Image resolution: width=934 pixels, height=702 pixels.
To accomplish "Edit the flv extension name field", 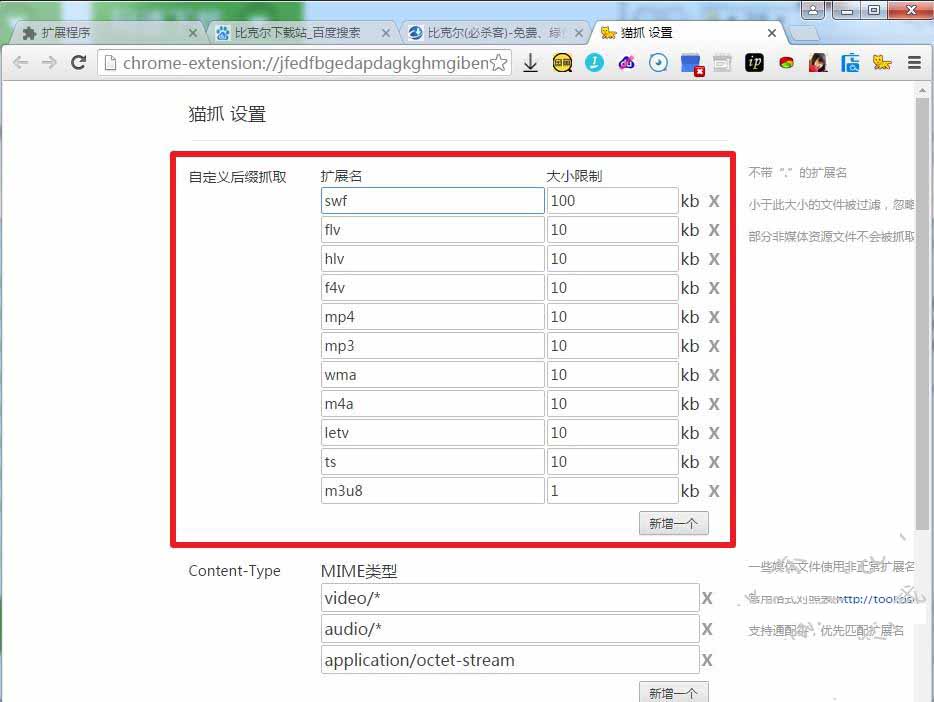I will [432, 230].
